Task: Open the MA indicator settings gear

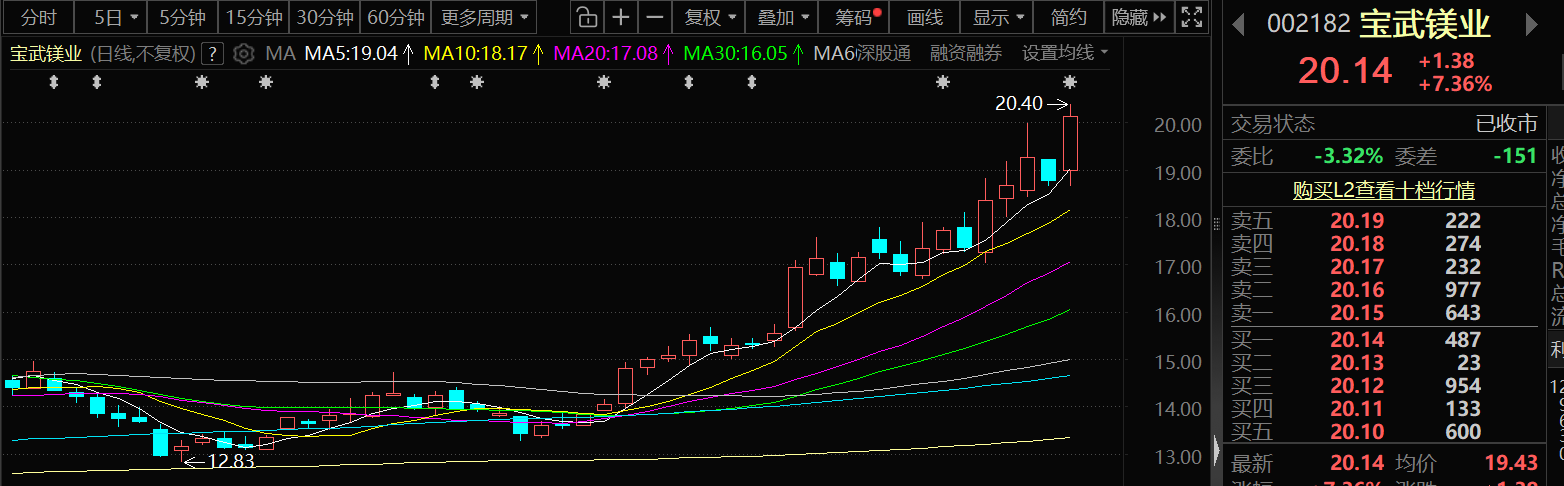Action: coord(244,54)
